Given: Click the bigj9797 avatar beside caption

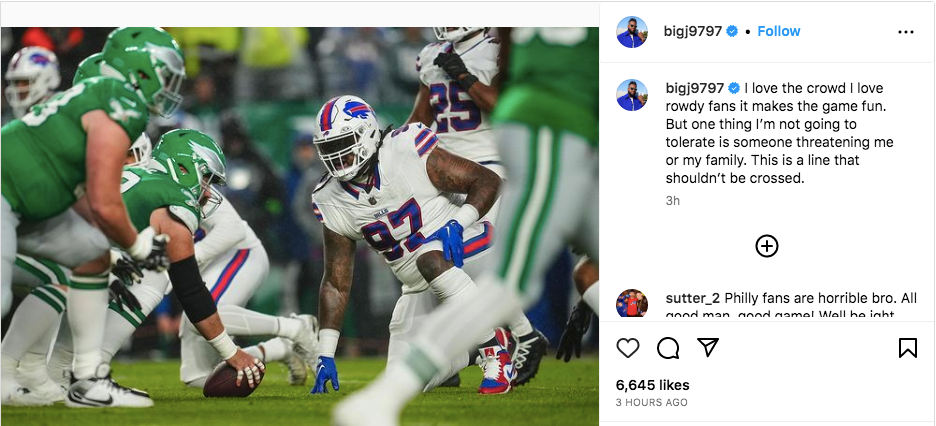Looking at the screenshot, I should coord(632,95).
